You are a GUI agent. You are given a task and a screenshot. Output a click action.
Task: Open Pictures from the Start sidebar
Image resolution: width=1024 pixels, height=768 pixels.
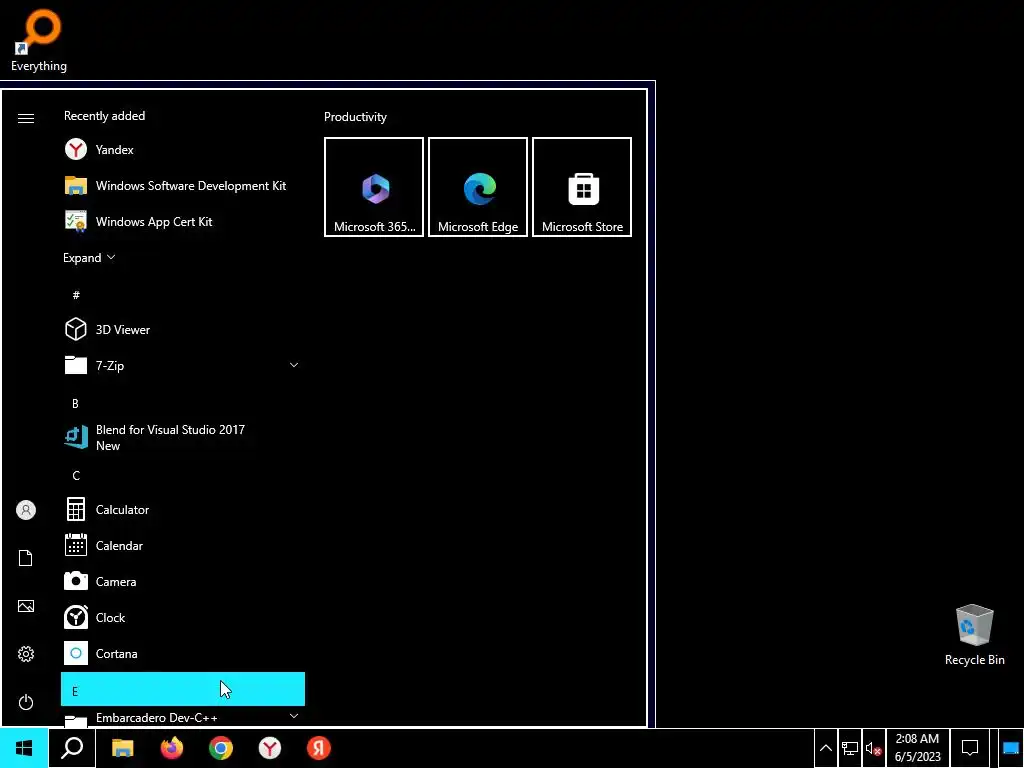(26, 606)
